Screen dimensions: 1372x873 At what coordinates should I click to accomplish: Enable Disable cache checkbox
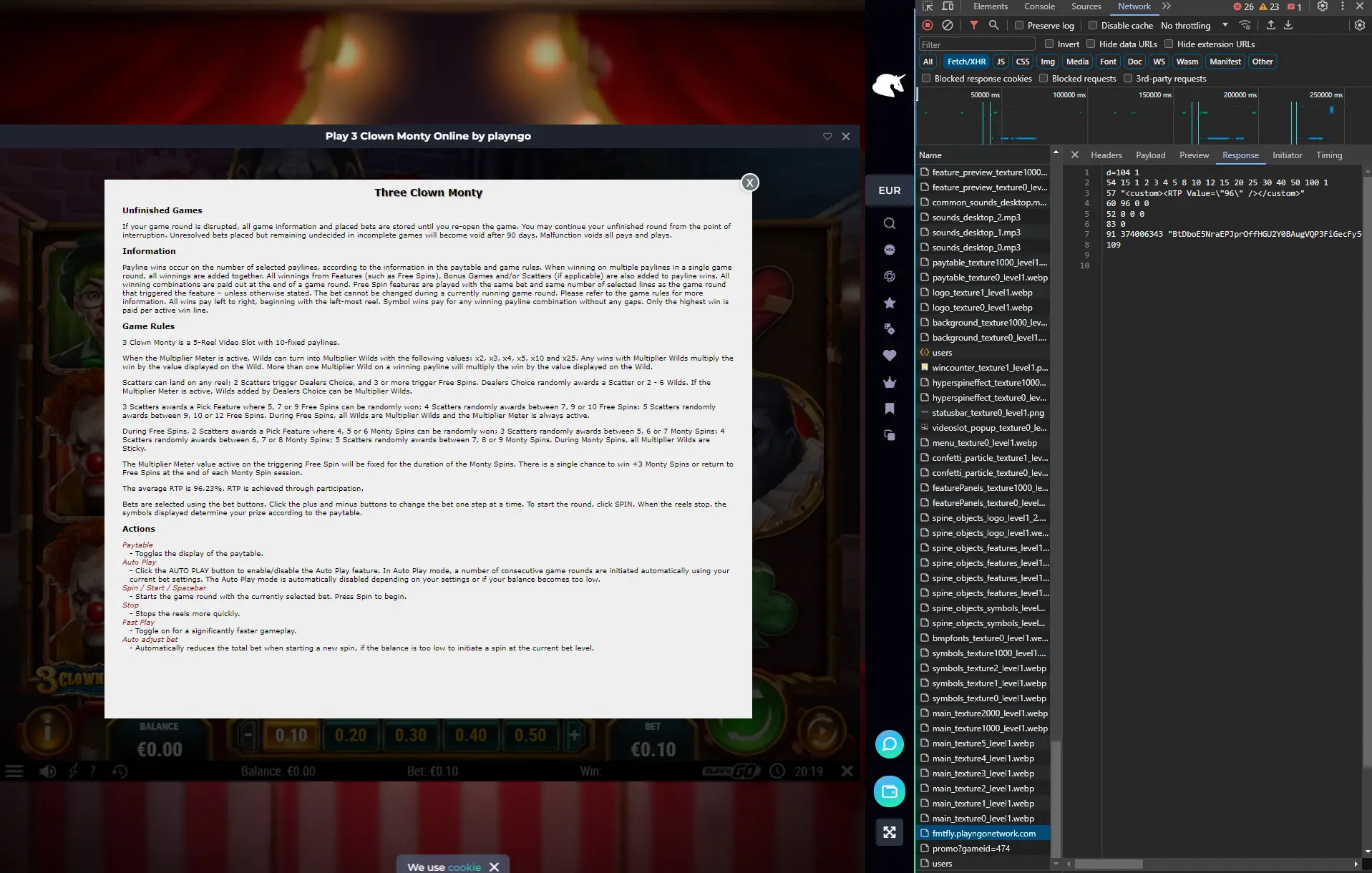(1093, 25)
